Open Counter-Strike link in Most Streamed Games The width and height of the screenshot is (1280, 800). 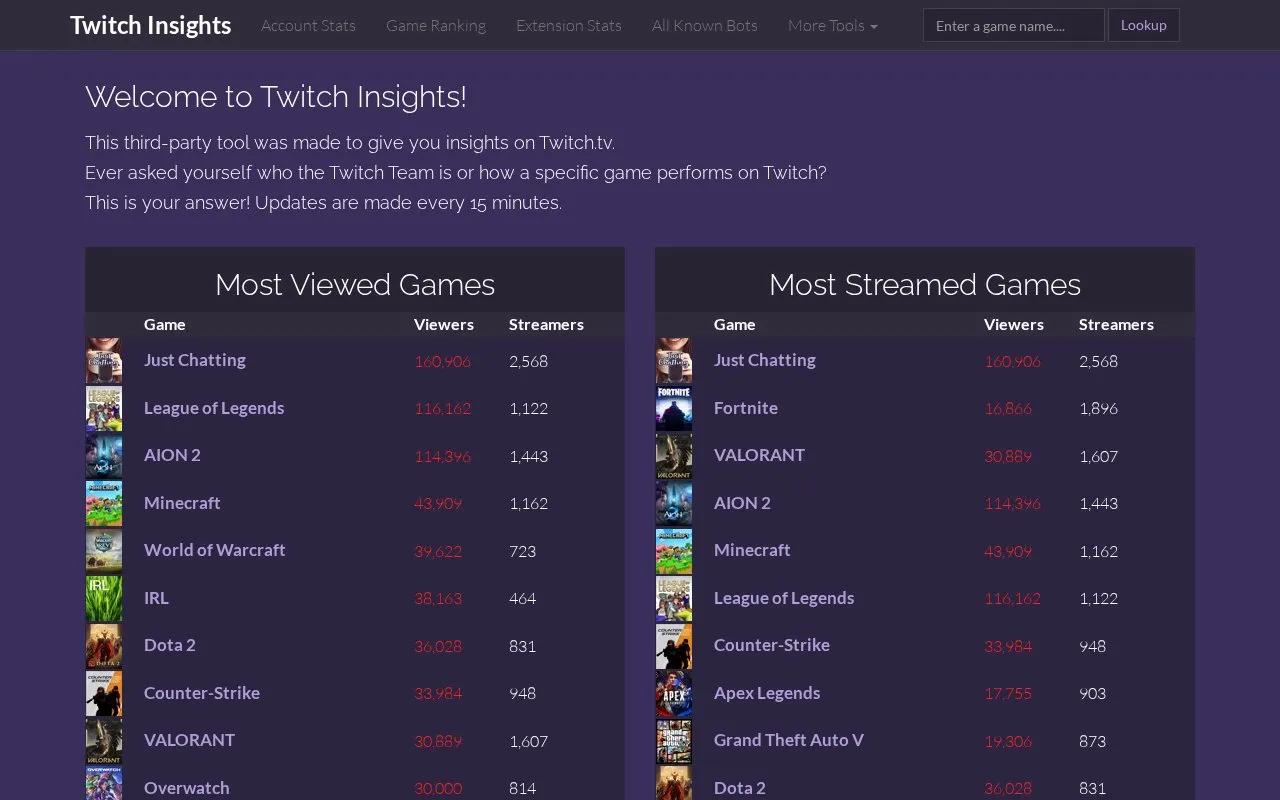click(x=772, y=645)
